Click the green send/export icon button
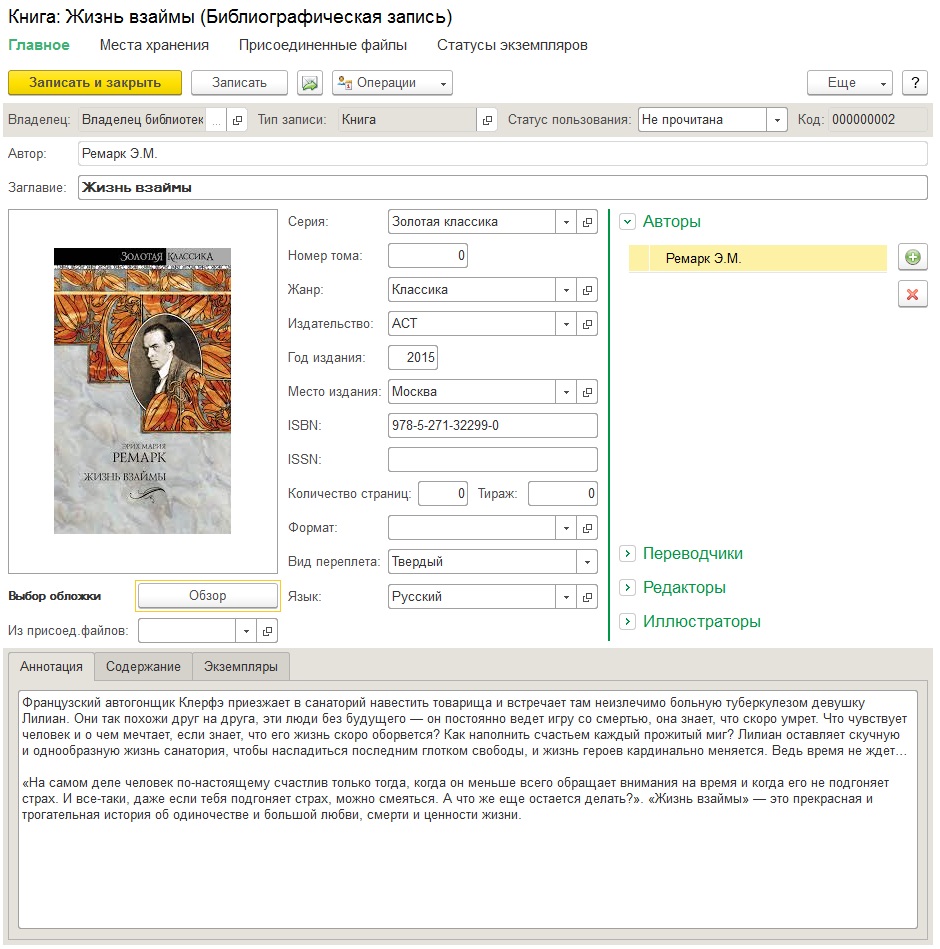 coord(309,83)
